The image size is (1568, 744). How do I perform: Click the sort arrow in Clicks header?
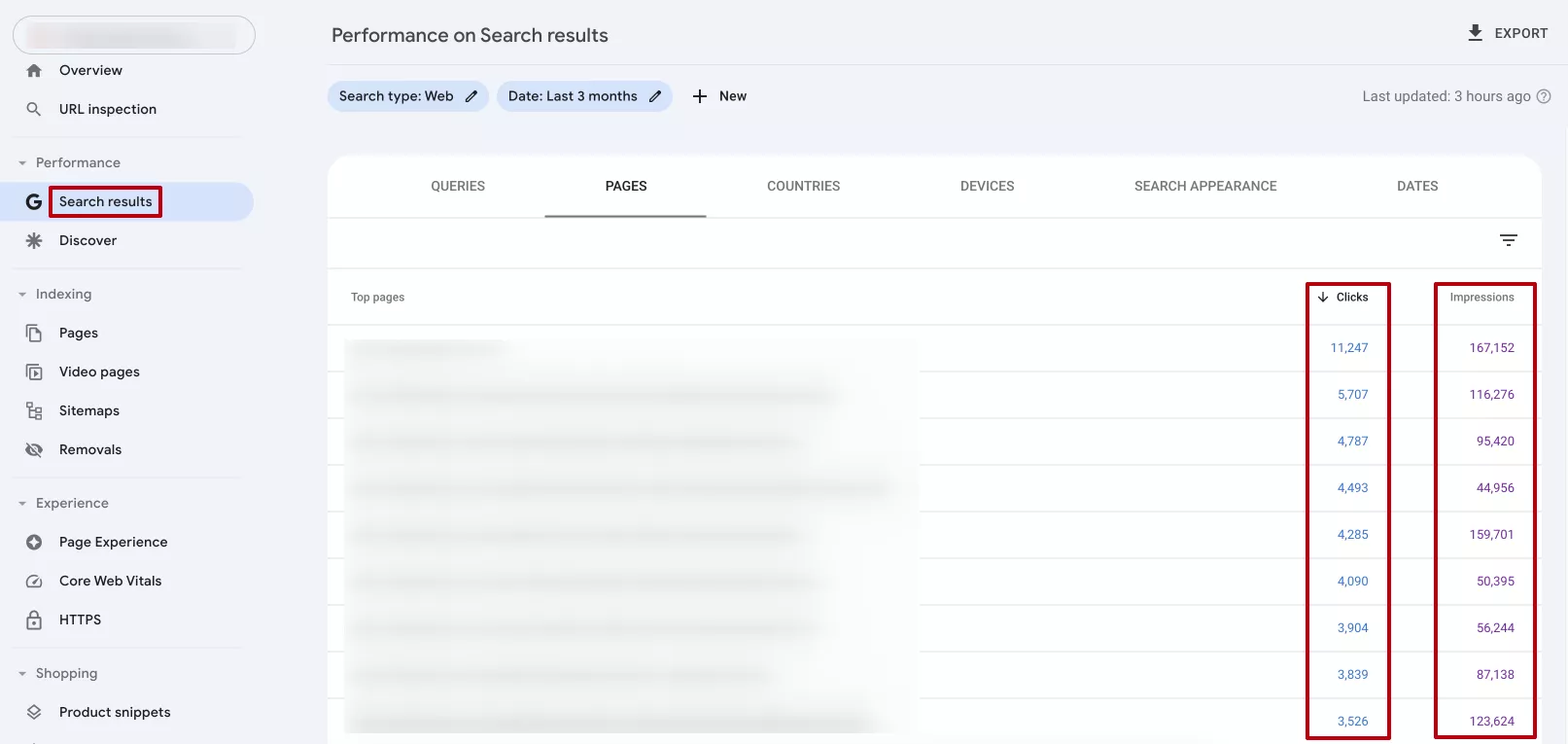click(1323, 298)
